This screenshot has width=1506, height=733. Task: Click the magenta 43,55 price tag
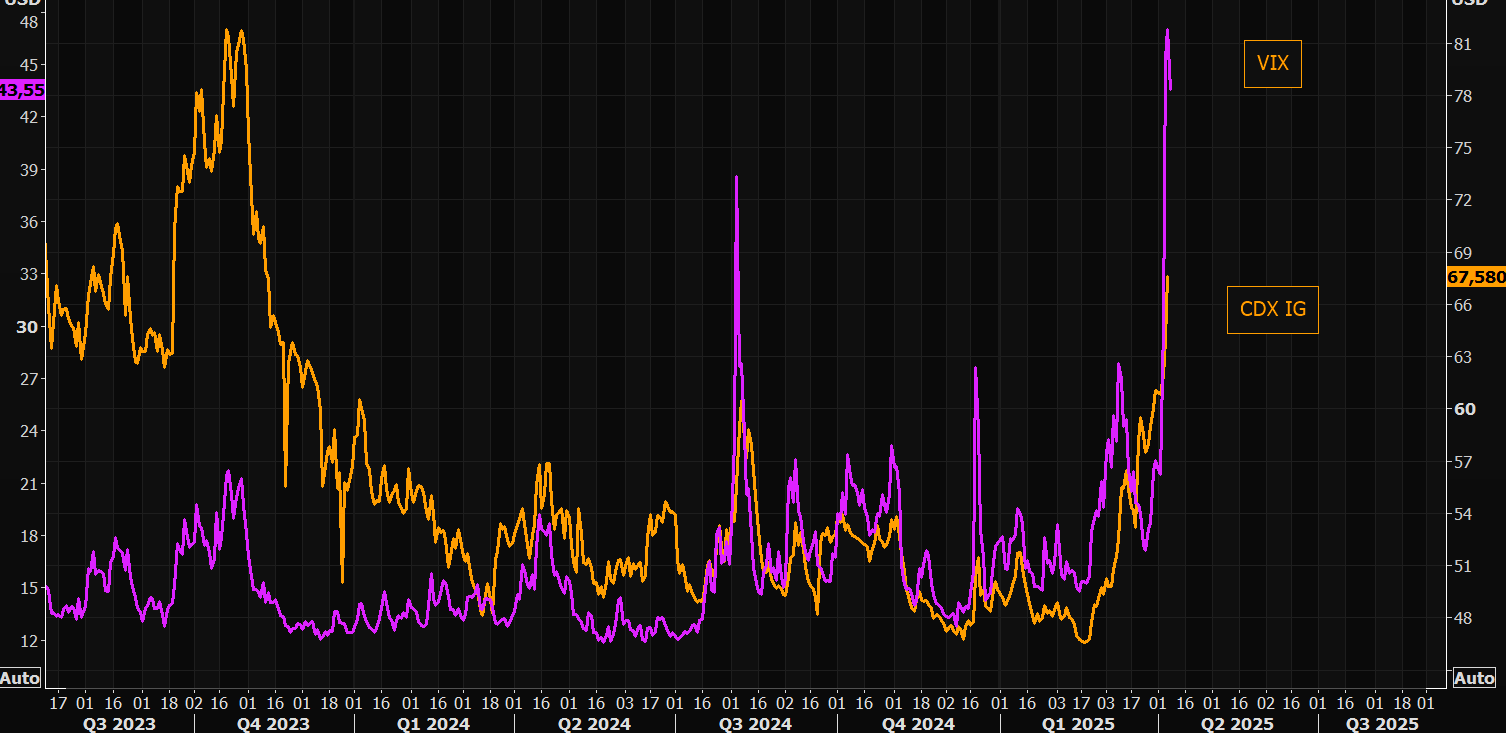(22, 90)
